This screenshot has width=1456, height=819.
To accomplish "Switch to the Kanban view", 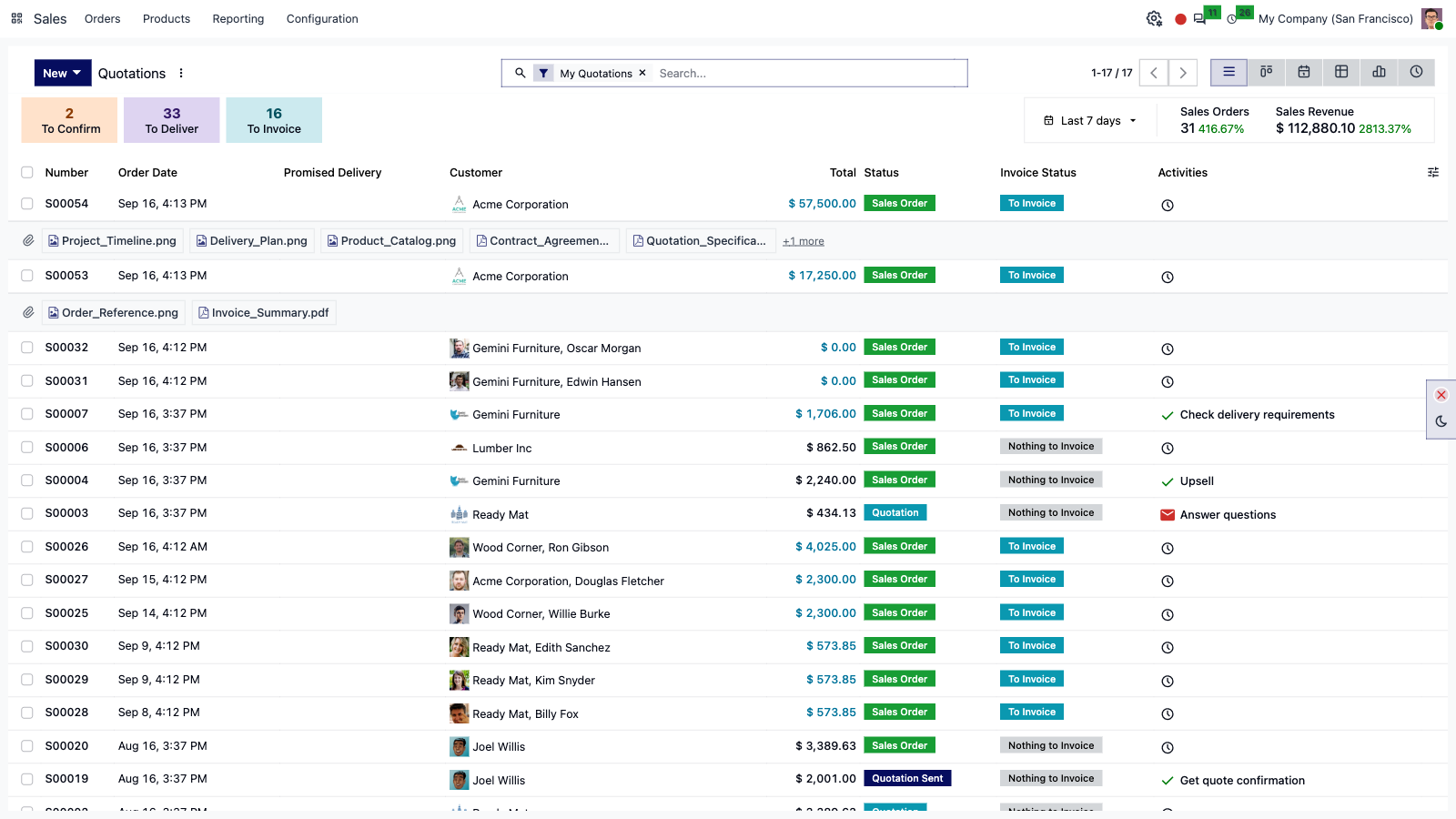I will [1266, 72].
